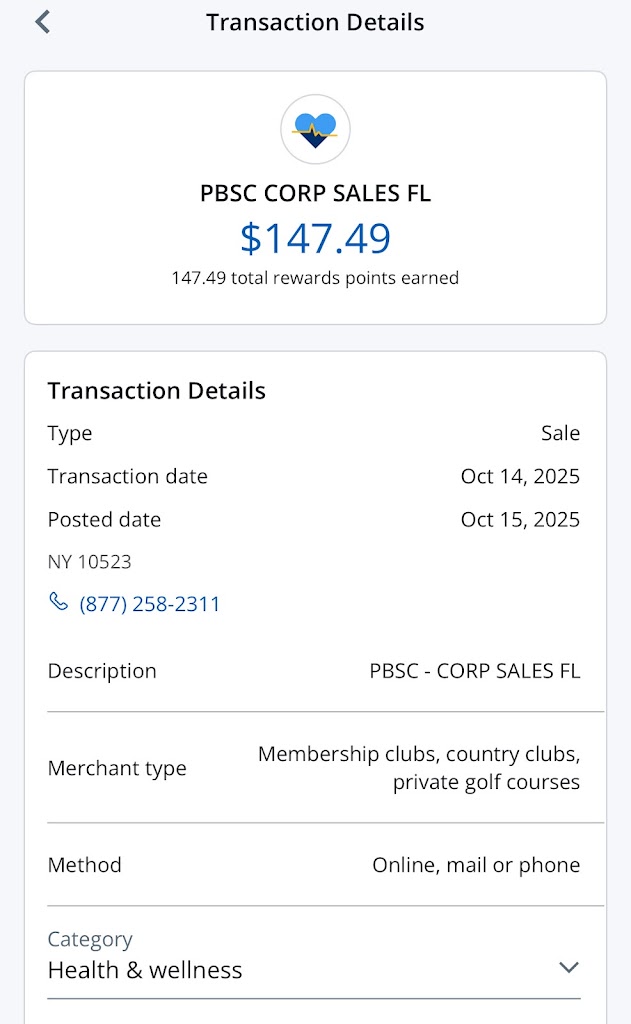Select the Oct 15, 2025 posted date
Image resolution: width=631 pixels, height=1024 pixels.
(x=520, y=519)
